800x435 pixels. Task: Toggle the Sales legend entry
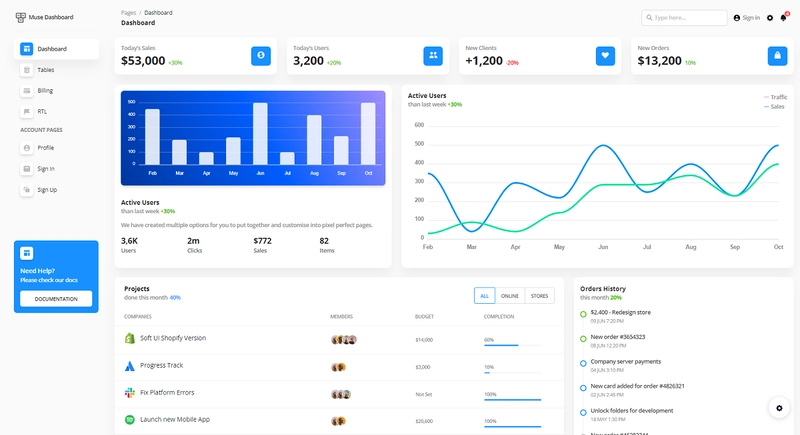774,107
